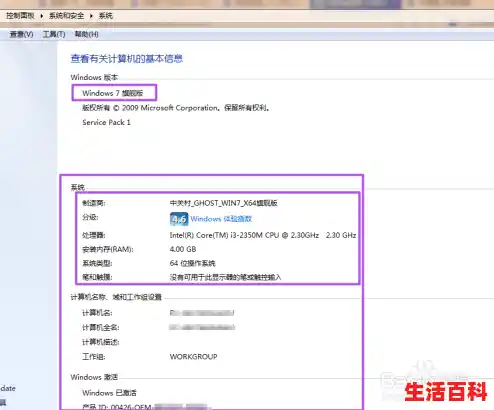Click the WORKGROUP value
This screenshot has width=494, height=410.
pos(194,357)
